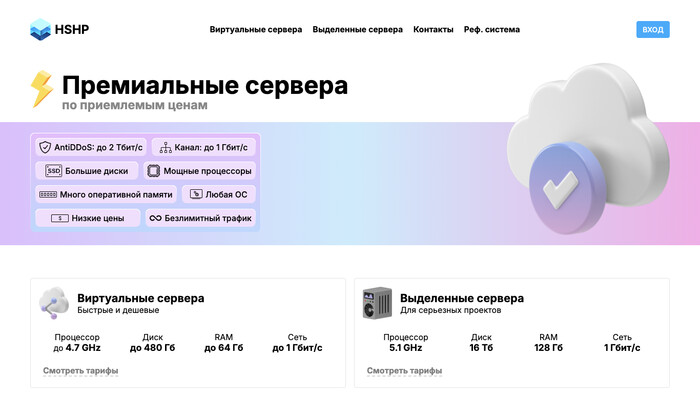Click the banknote icon beside Низкие цены
Image resolution: width=700 pixels, height=394 pixels.
tap(59, 218)
